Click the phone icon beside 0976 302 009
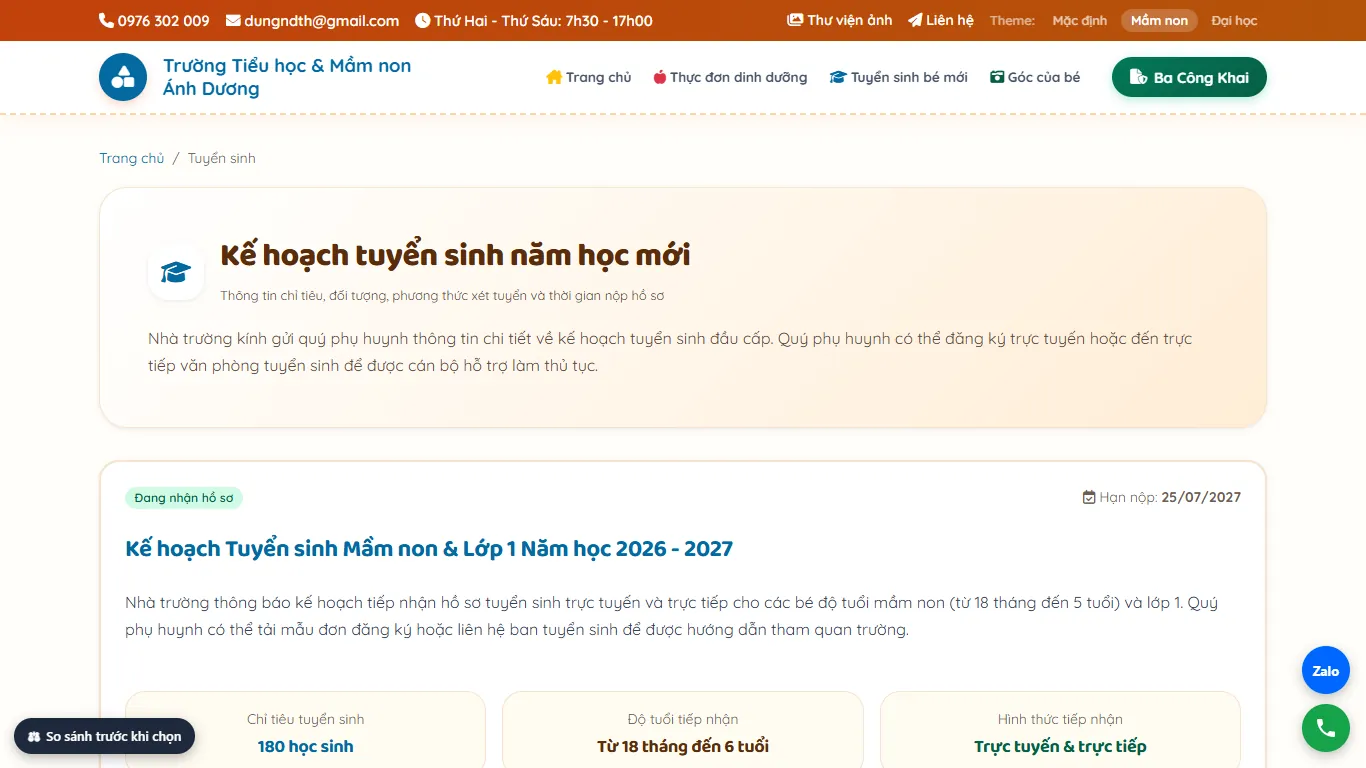Viewport: 1366px width, 768px height. pos(106,20)
